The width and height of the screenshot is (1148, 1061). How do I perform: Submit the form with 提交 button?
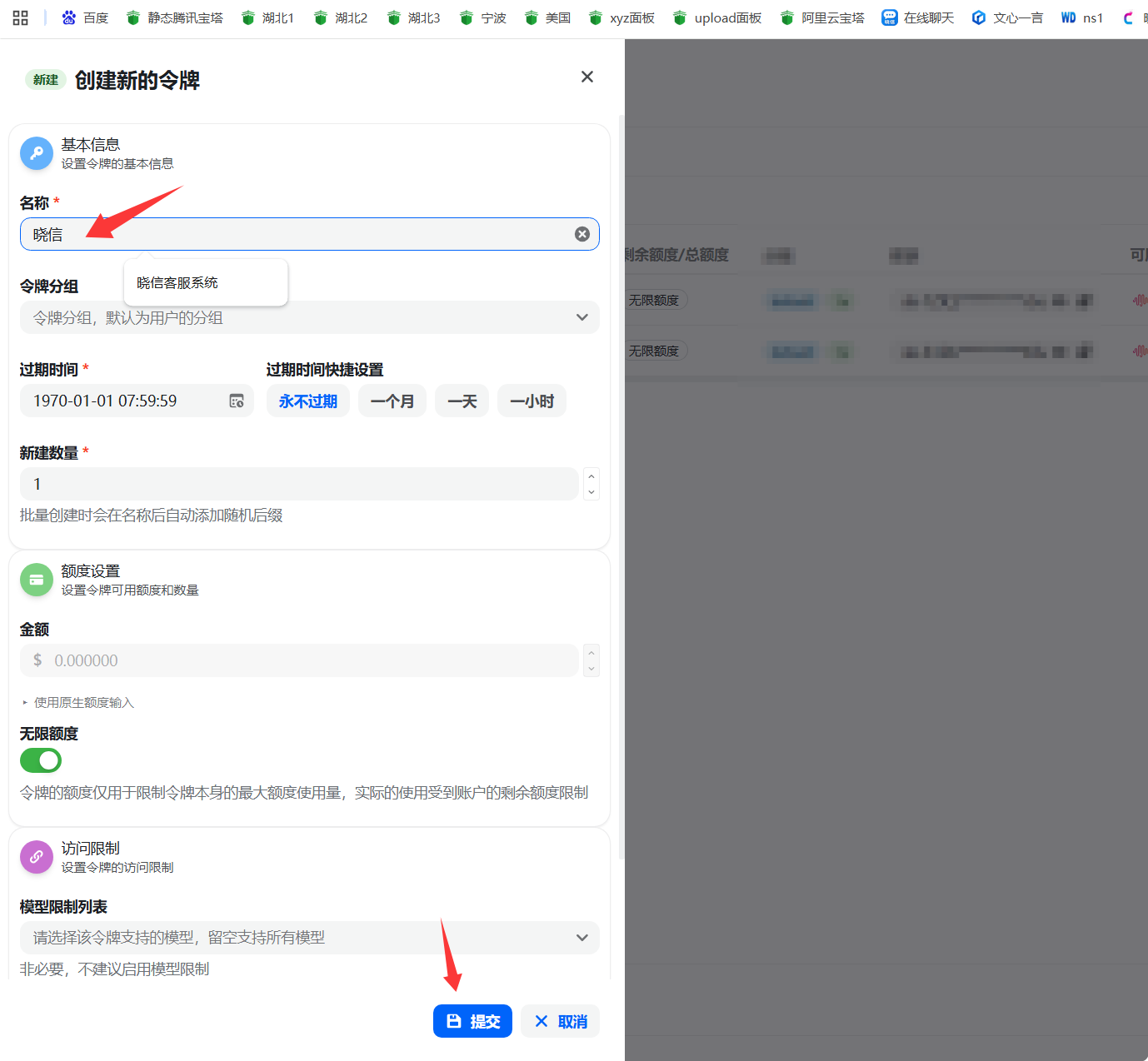click(x=472, y=1021)
